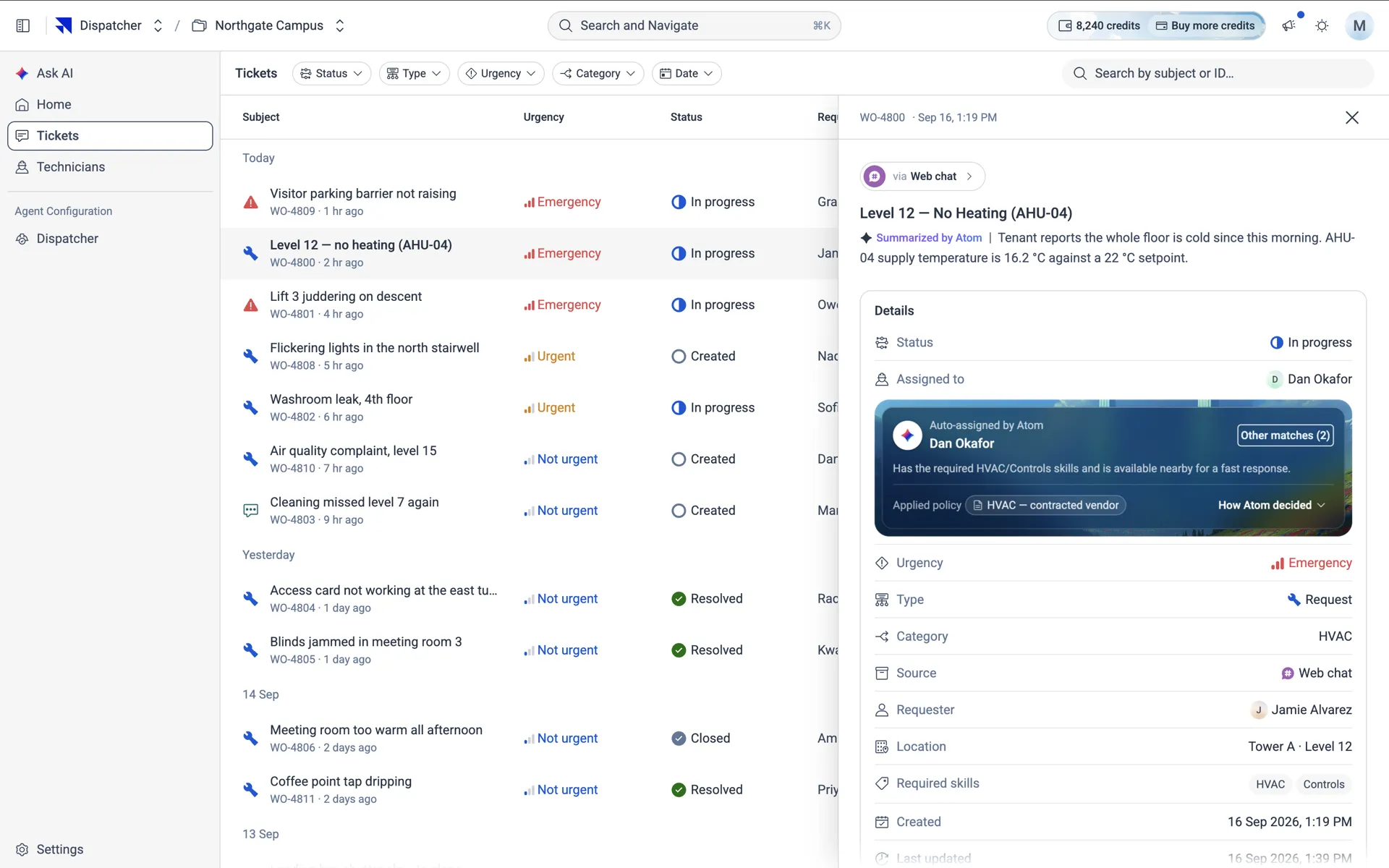Click the folder icon beside Northgate Campus
1389x868 pixels.
point(199,26)
